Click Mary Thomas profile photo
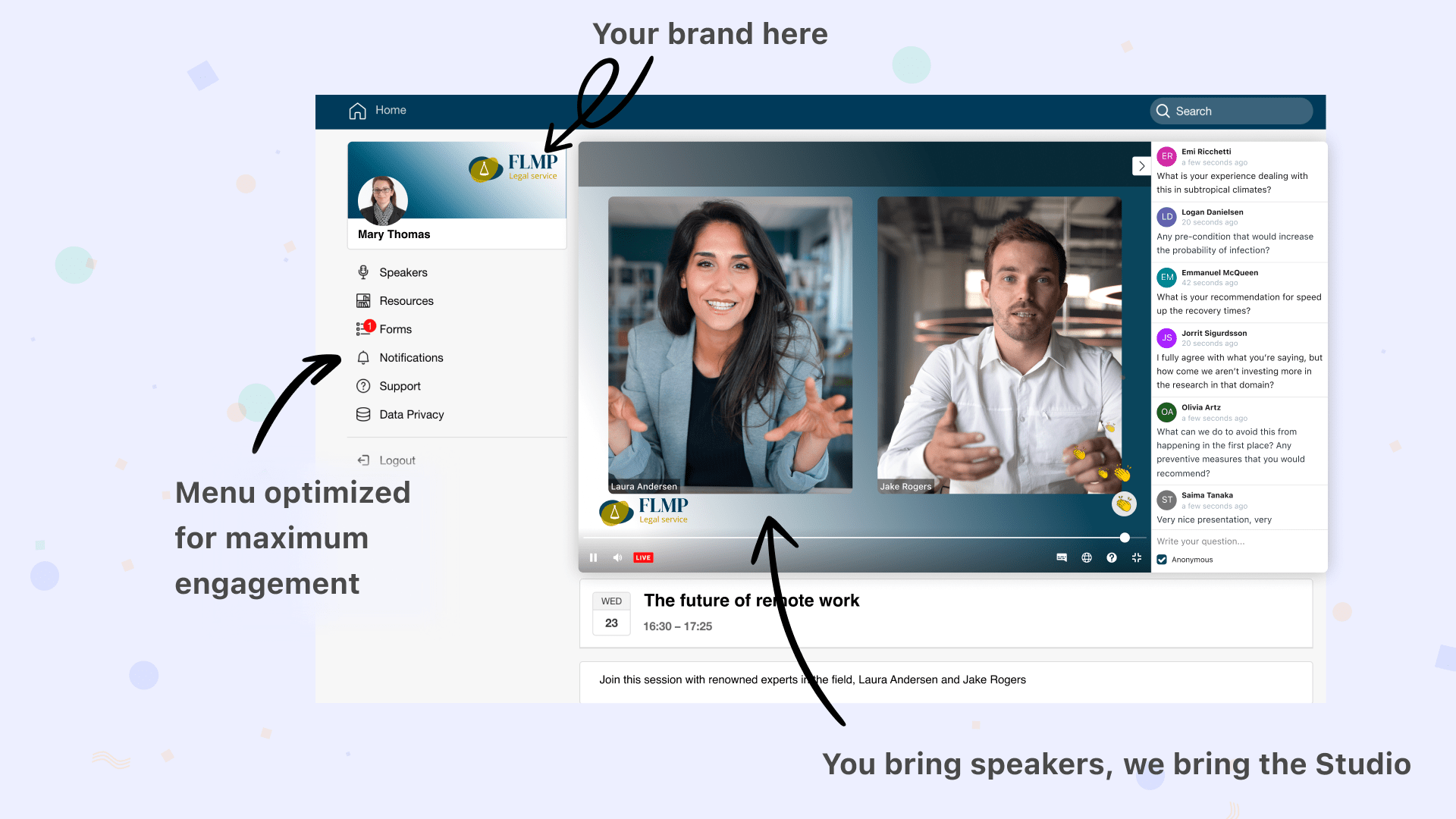Viewport: 1456px width, 819px height. [383, 200]
